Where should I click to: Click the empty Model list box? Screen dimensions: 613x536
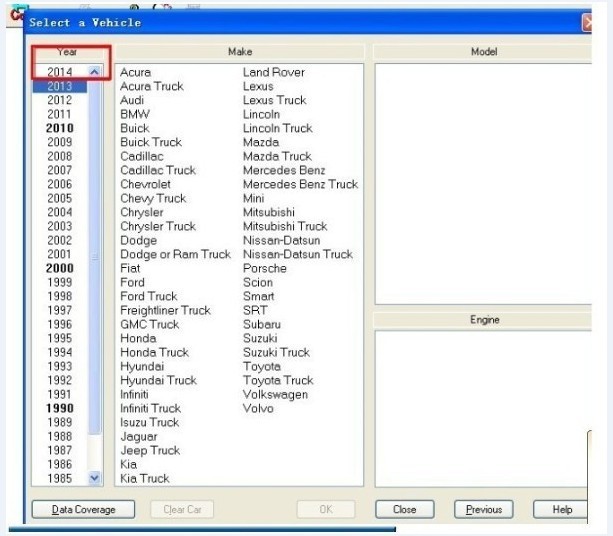click(x=483, y=184)
